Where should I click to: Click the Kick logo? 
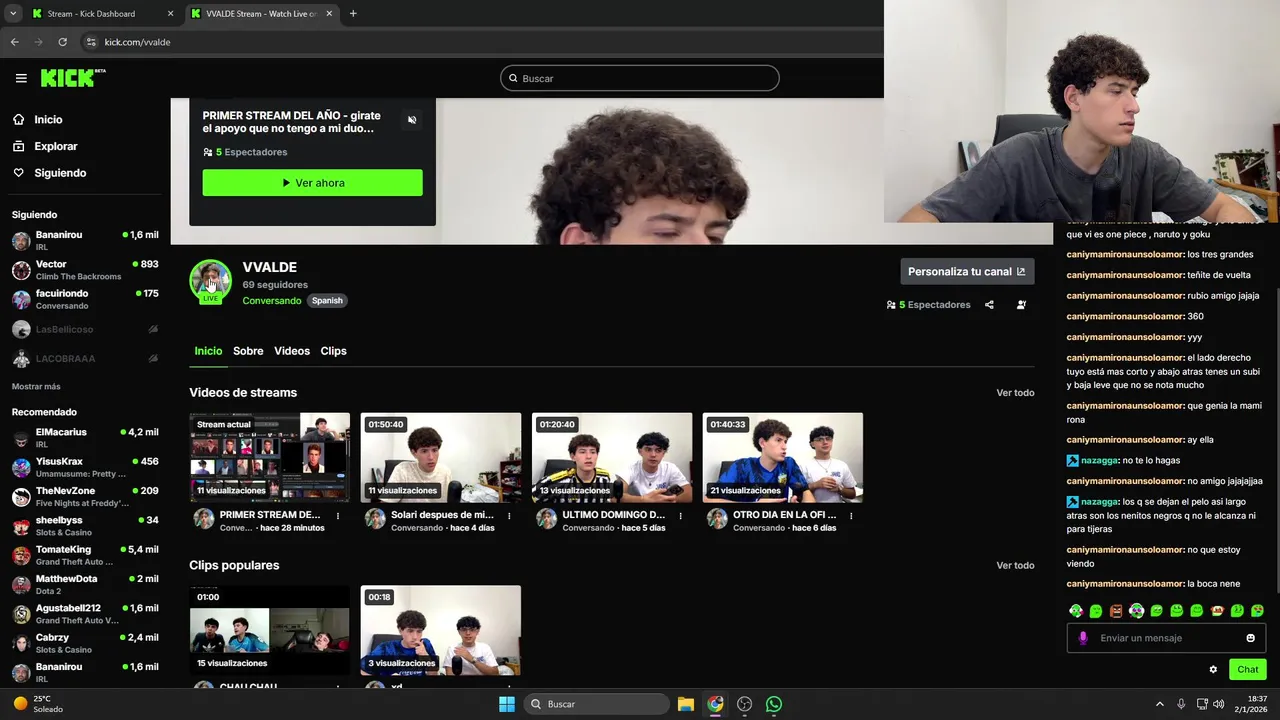coord(73,78)
